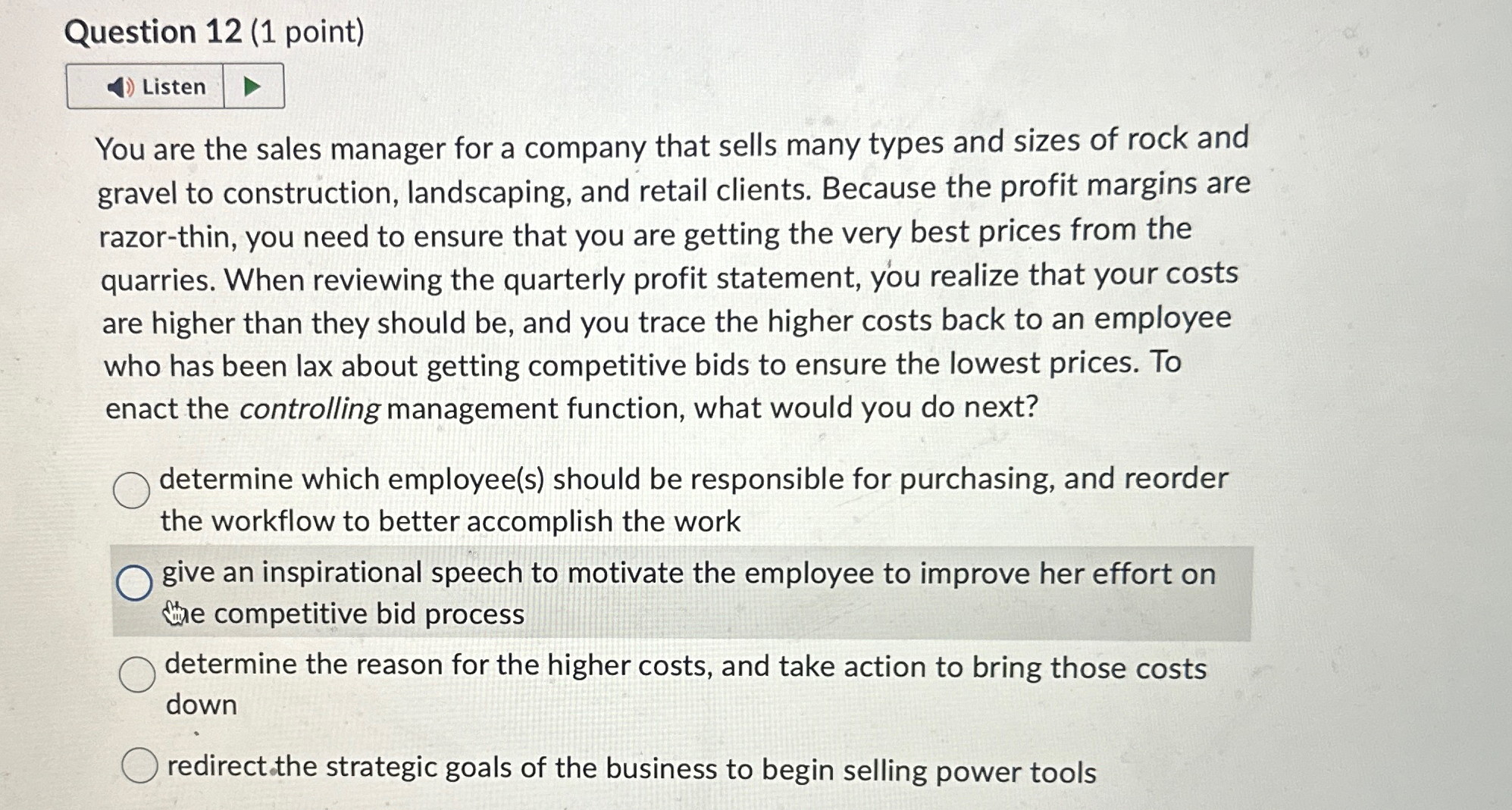1512x810 pixels.
Task: Select 'determine the reason for the higher costs' option
Action: (136, 674)
